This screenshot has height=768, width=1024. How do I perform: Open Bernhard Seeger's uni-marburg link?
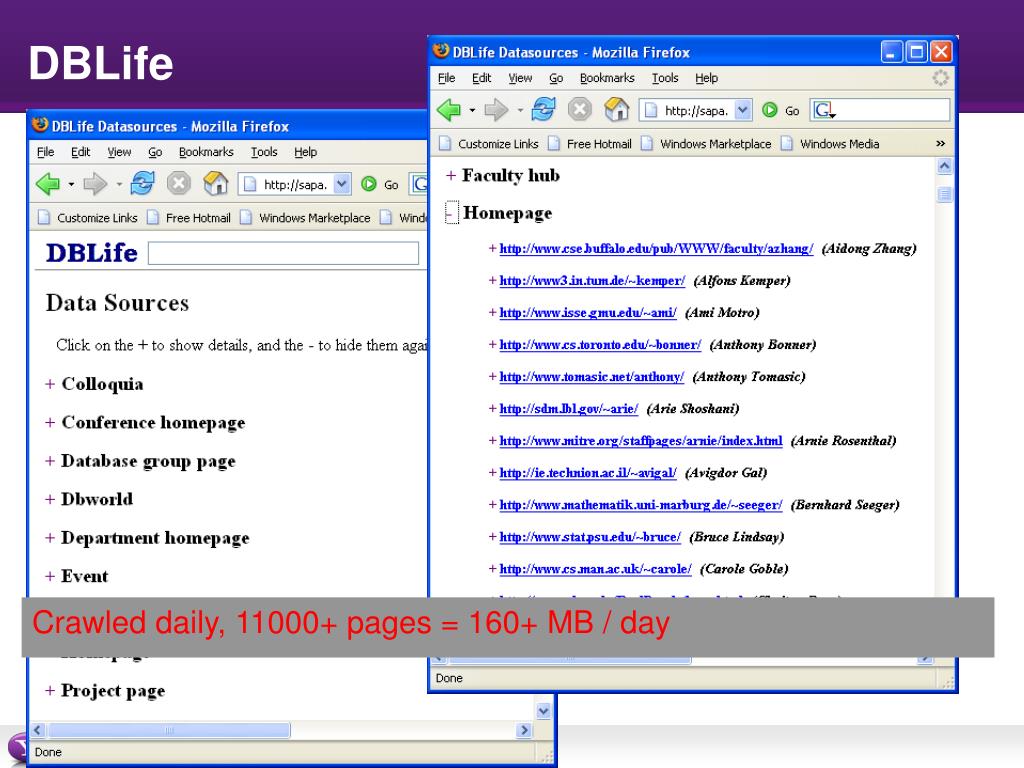click(641, 504)
